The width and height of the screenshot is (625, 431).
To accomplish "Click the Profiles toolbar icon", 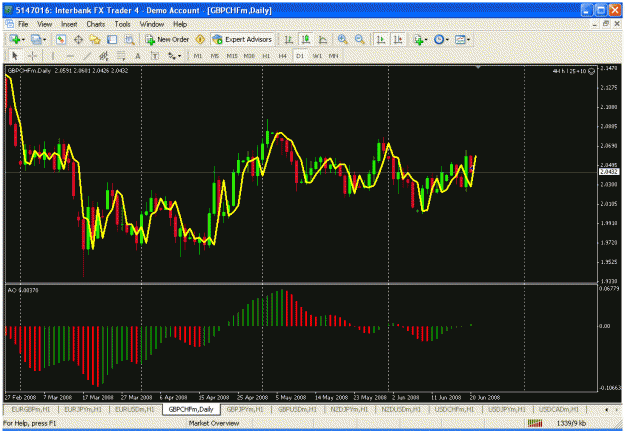I will [36, 39].
